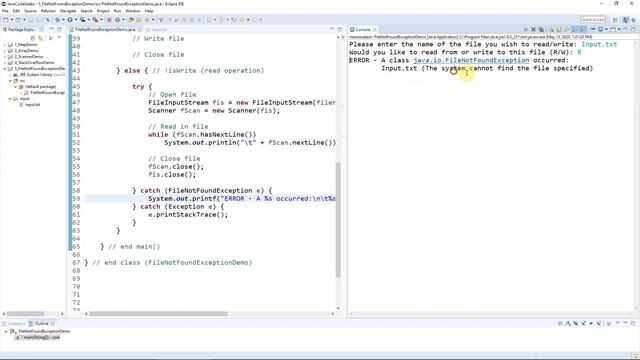The width and height of the screenshot is (640, 360).
Task: Click the Quick Access search field
Action: coord(593,20)
